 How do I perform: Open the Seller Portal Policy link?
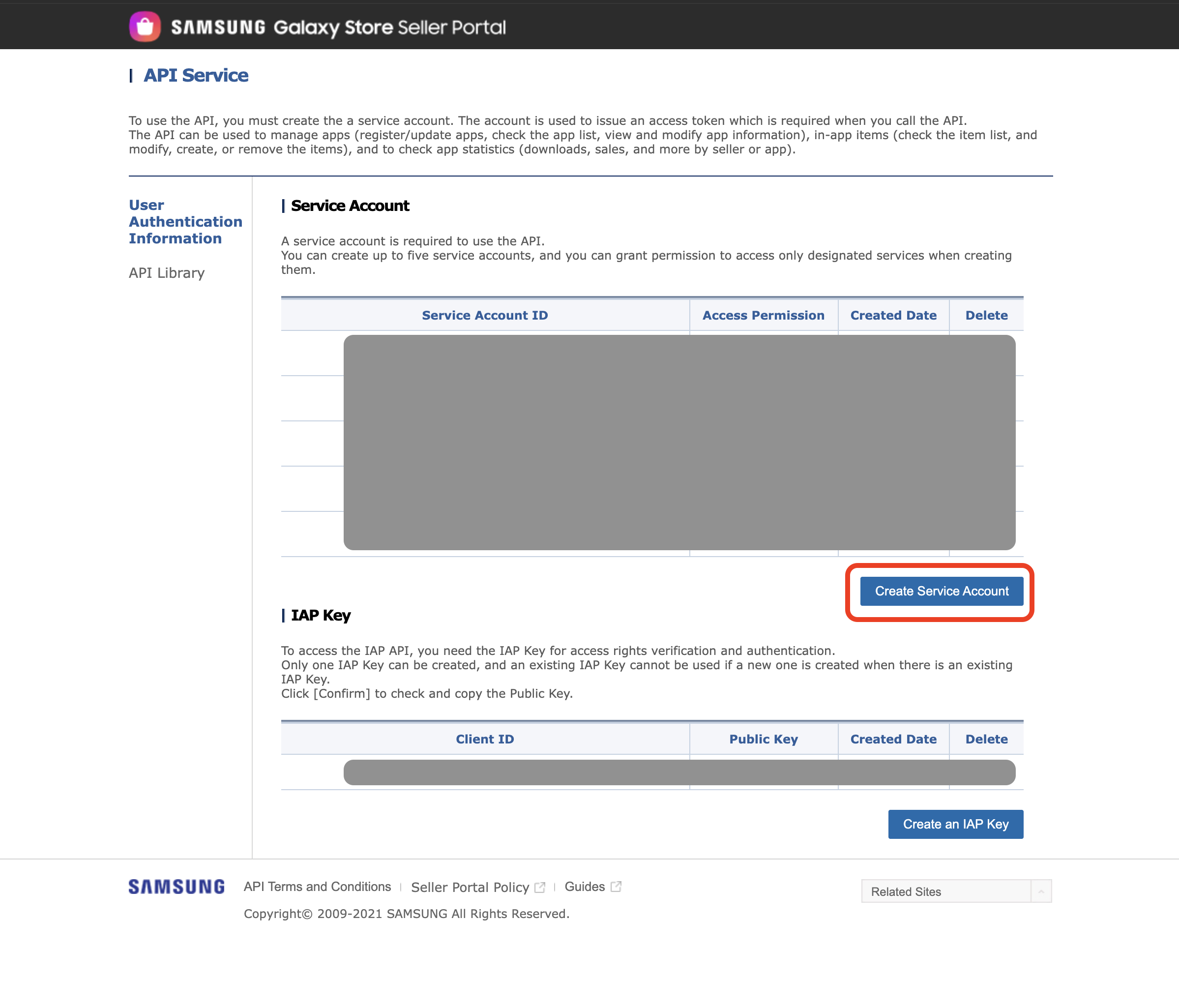[x=470, y=888]
